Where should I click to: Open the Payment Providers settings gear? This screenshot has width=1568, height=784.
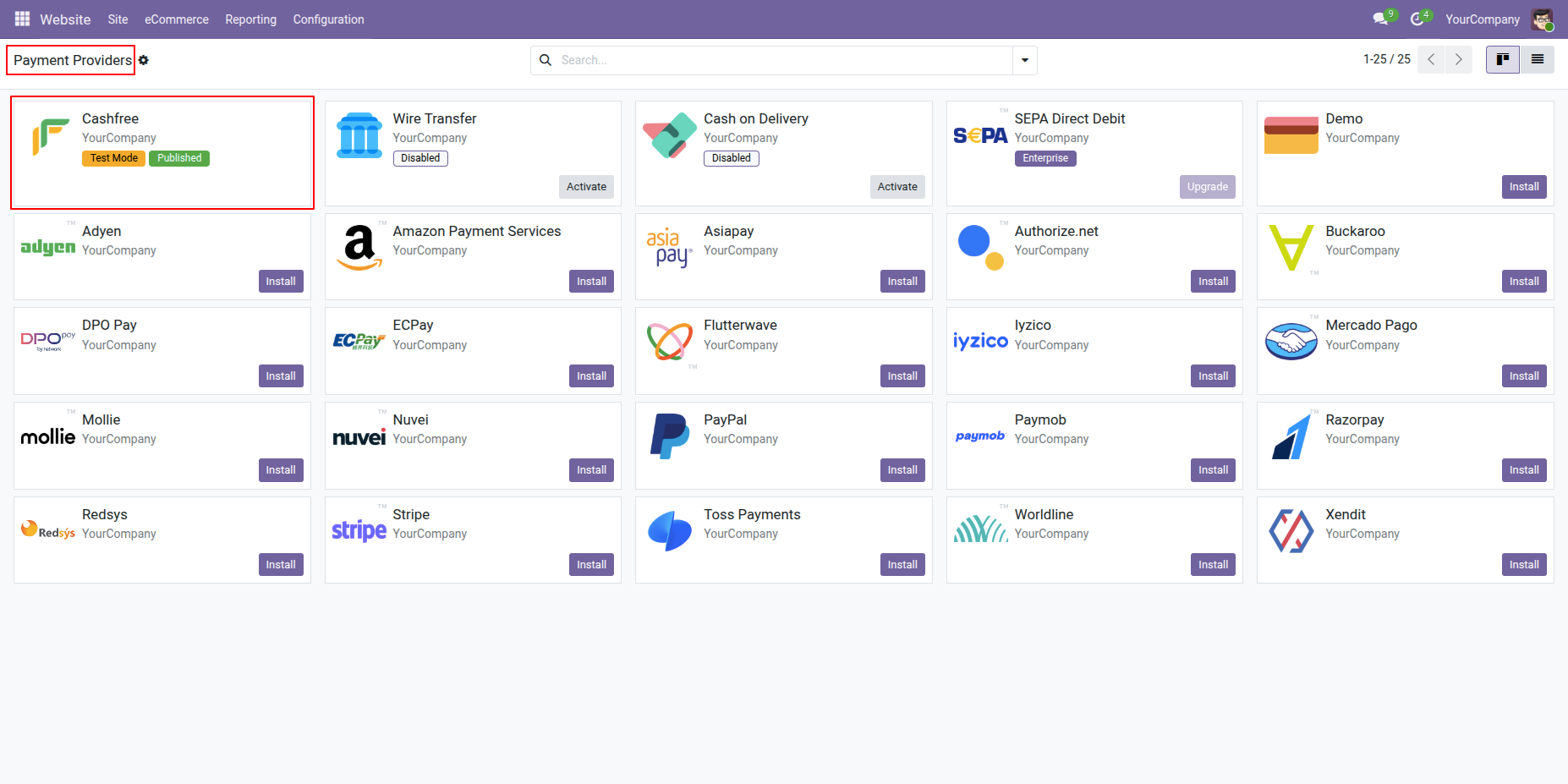click(x=144, y=60)
